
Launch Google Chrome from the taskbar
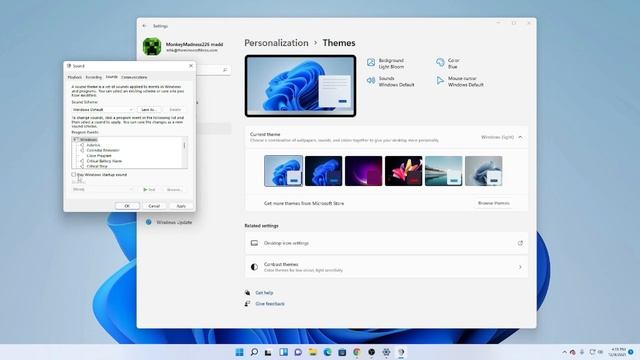[x=357, y=352]
